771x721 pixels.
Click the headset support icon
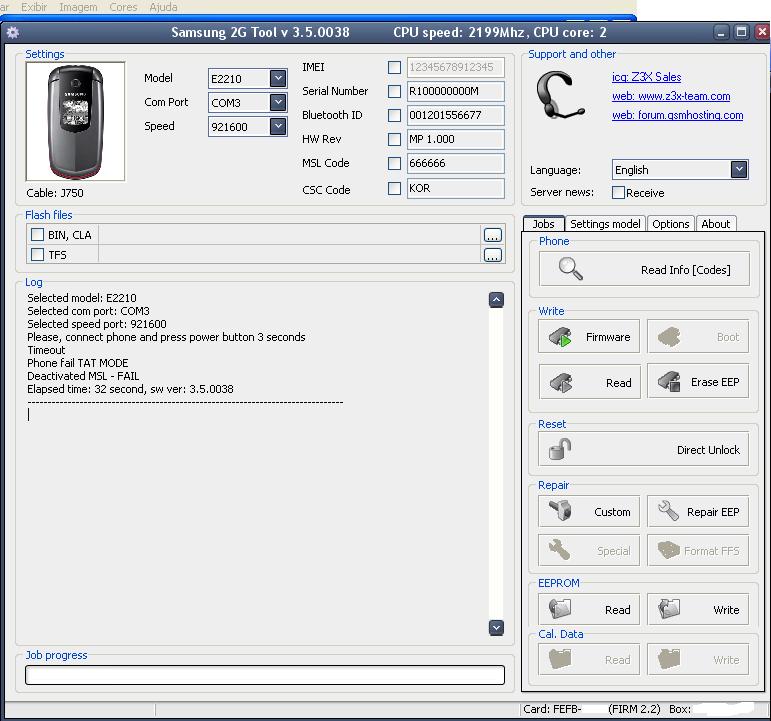[x=560, y=95]
